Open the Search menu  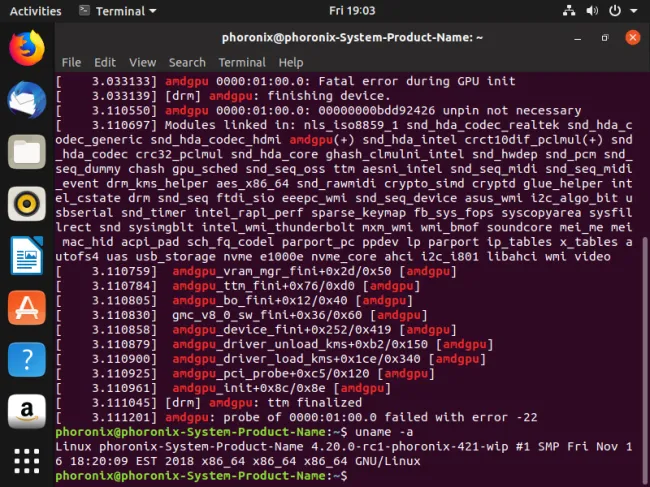pos(187,63)
